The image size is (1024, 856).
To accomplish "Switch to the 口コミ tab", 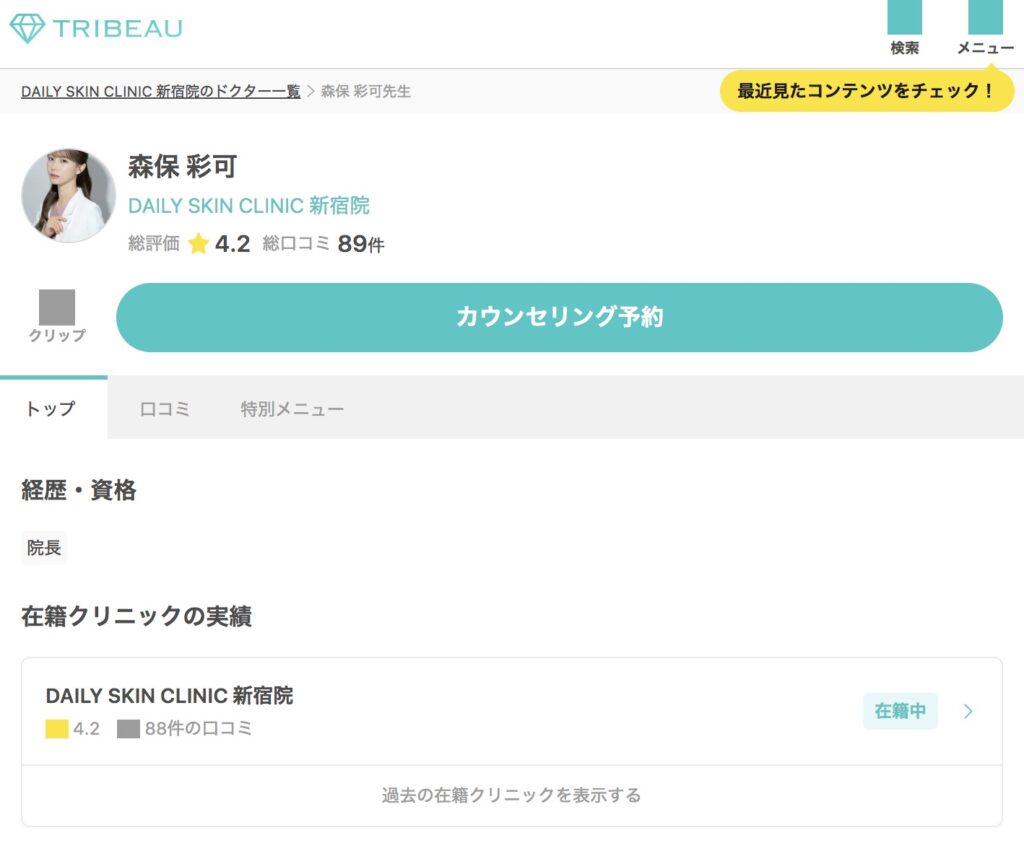I will (x=165, y=409).
